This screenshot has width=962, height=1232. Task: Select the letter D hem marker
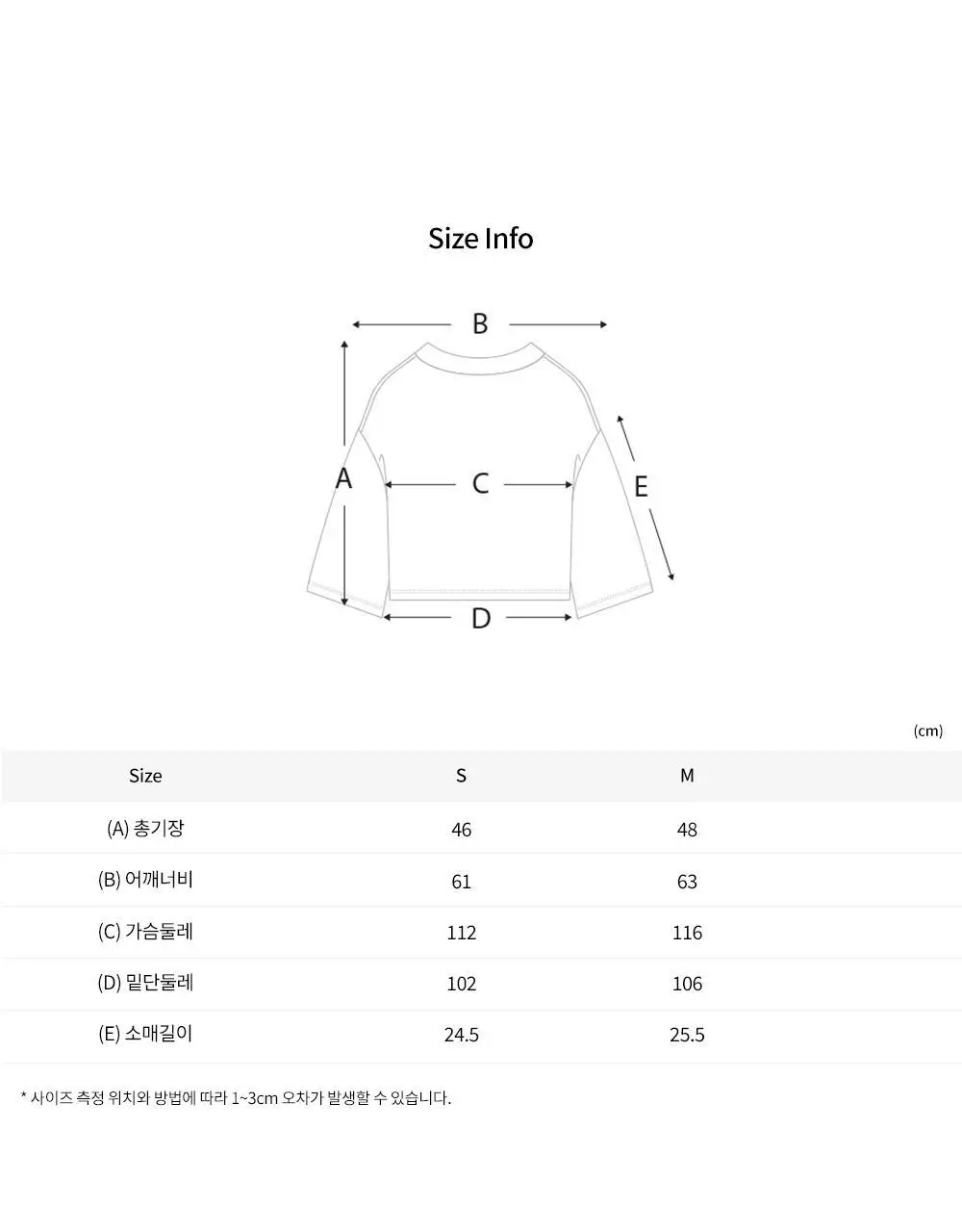pyautogui.click(x=481, y=618)
